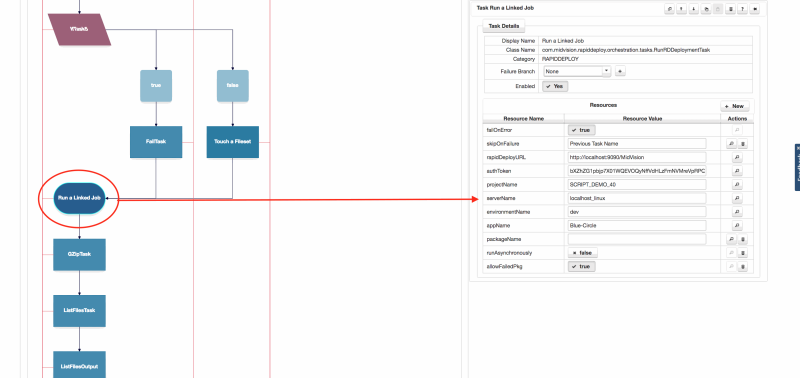
Task: Click the copy task icon in task header
Action: coord(706,9)
